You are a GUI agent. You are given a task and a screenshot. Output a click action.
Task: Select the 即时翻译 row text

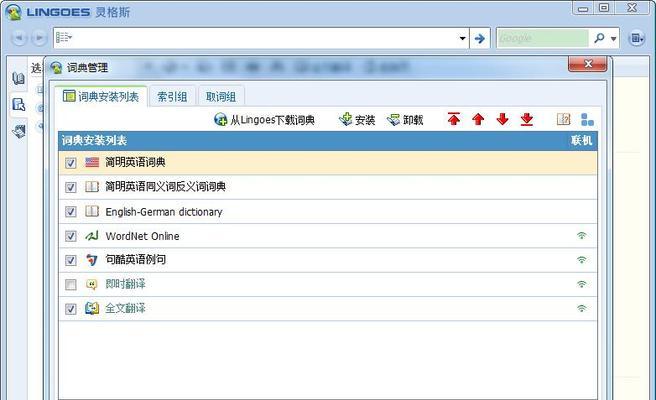click(125, 284)
